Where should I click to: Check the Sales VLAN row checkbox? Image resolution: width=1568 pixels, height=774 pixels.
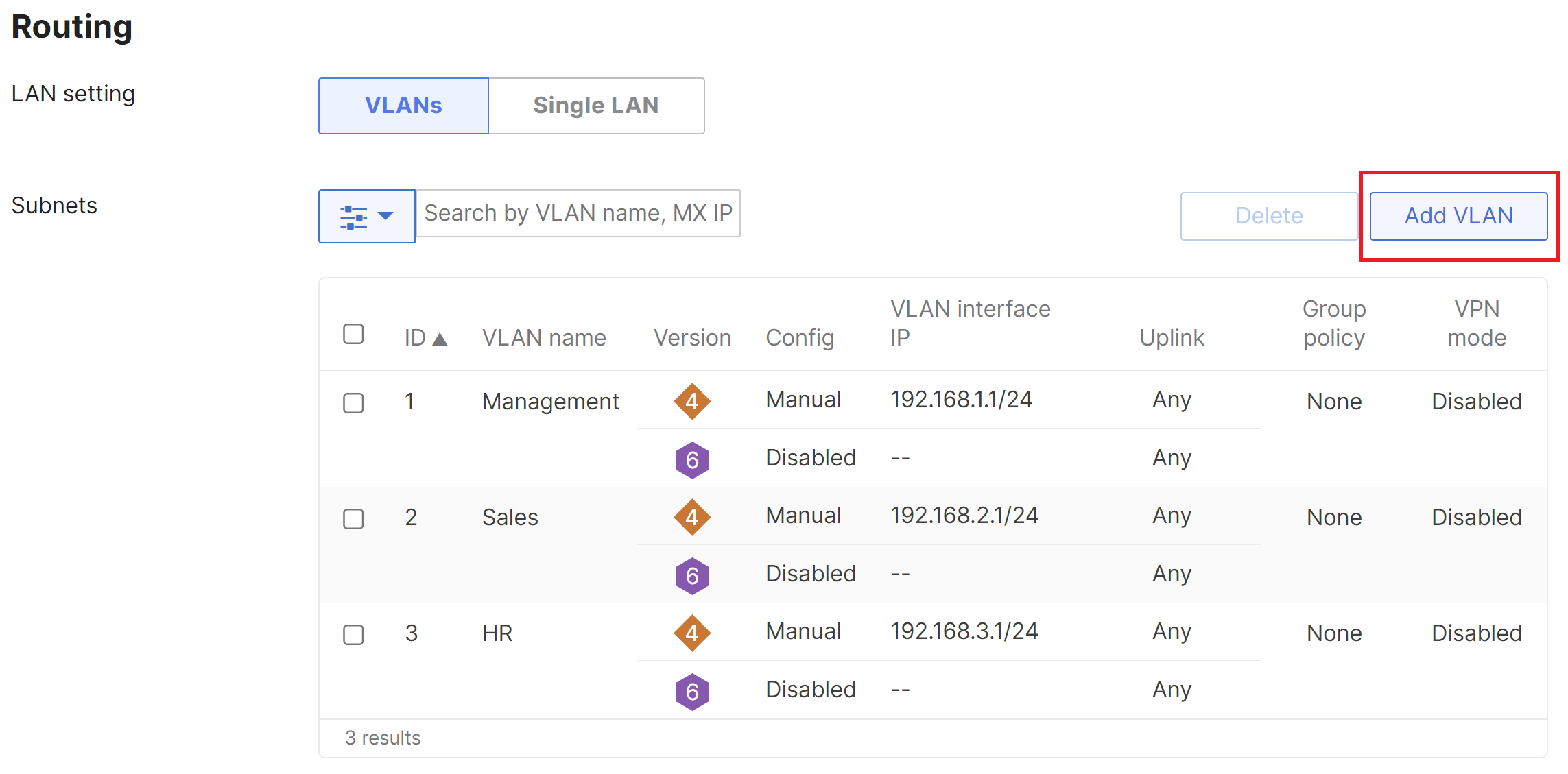coord(353,519)
